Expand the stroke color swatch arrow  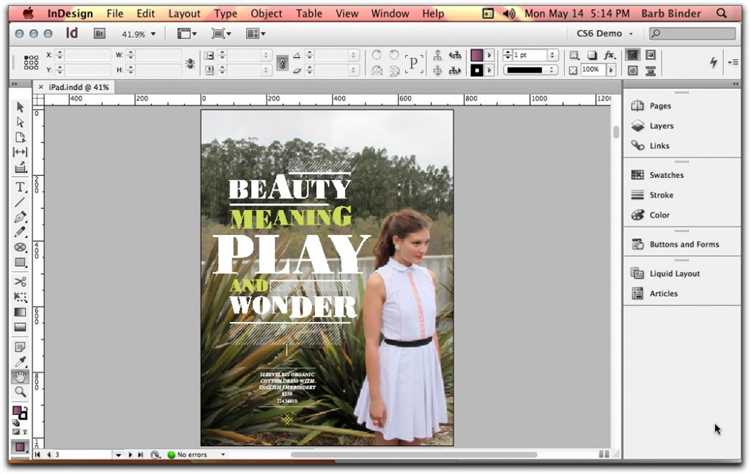click(x=489, y=70)
